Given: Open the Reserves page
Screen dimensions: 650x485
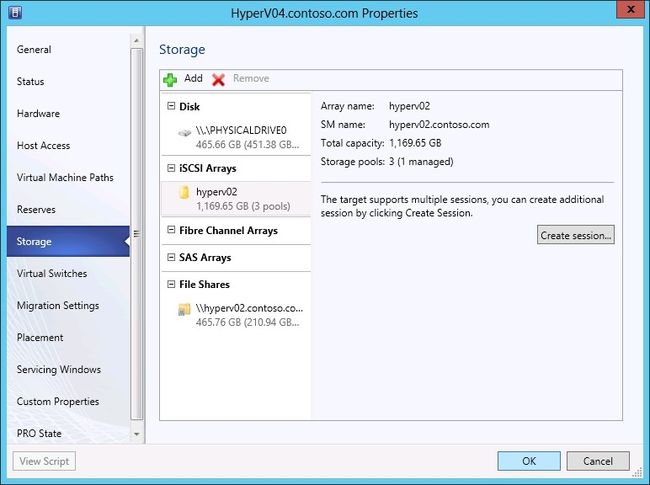Looking at the screenshot, I should [x=68, y=209].
